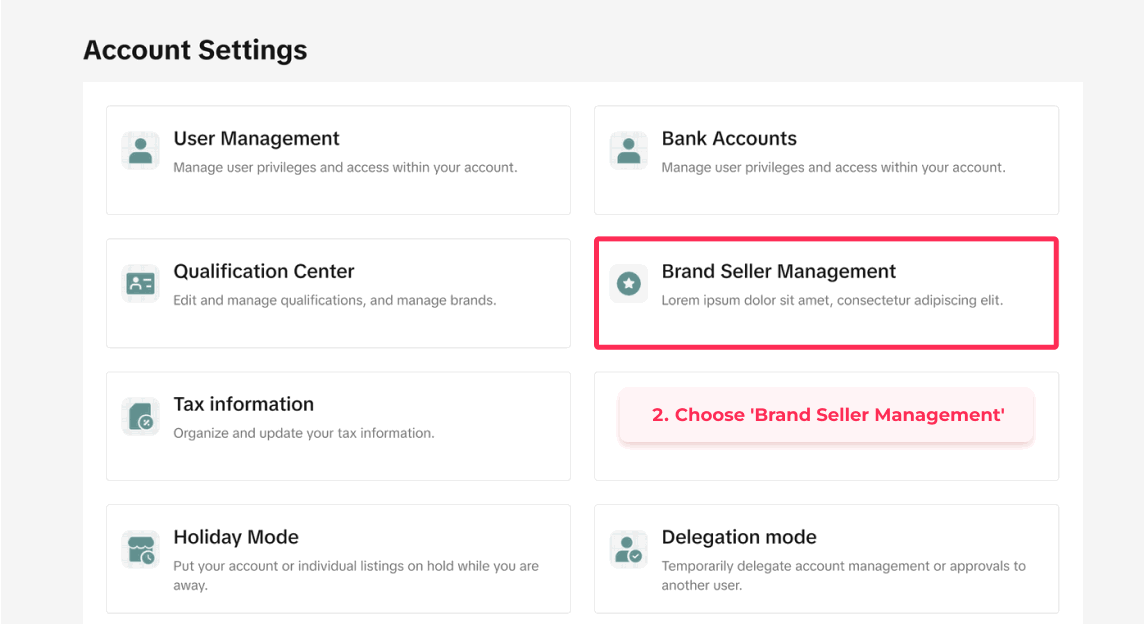
Task: Click "Organize and update your tax information" text
Action: tap(303, 433)
